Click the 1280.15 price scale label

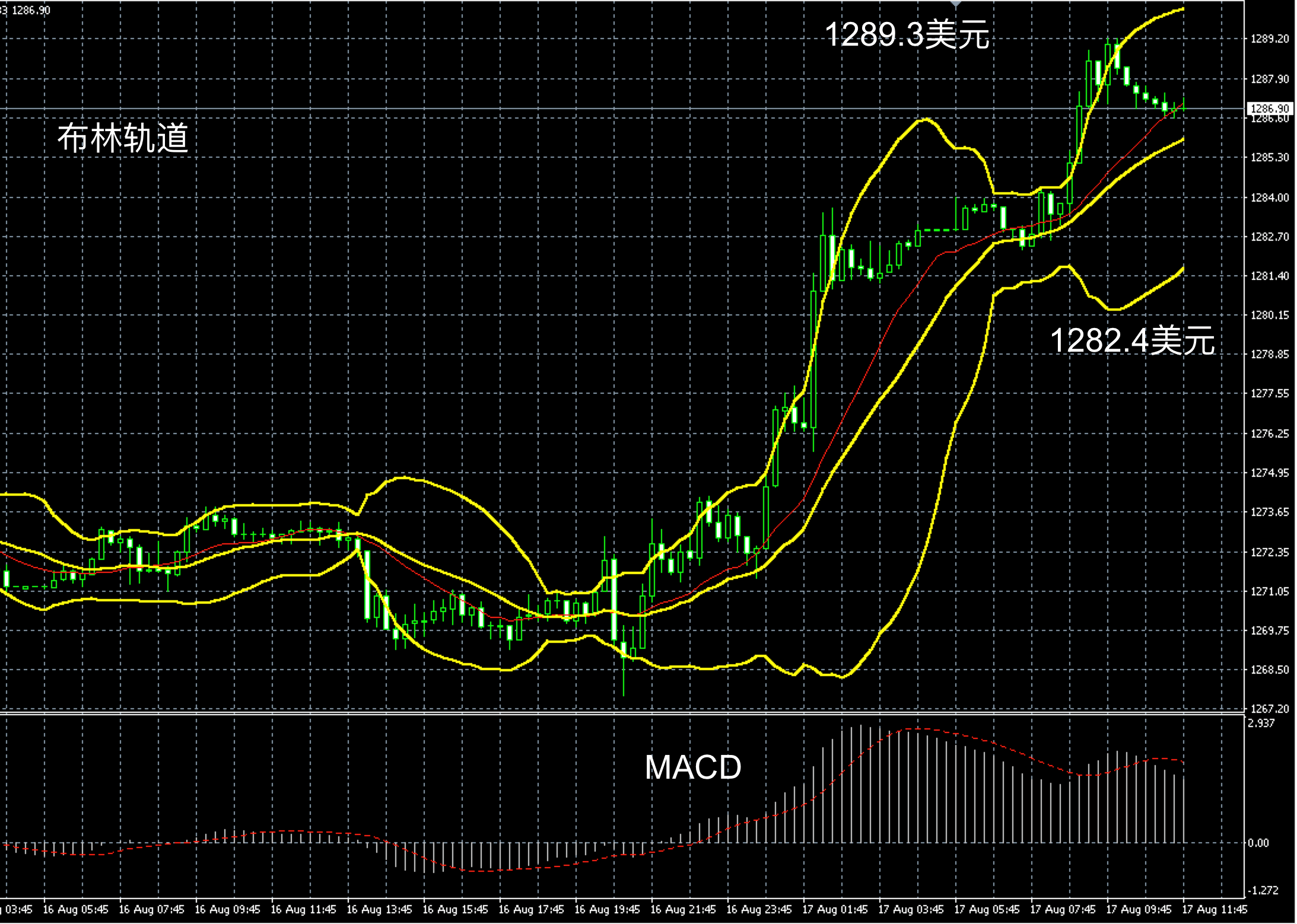point(1269,315)
